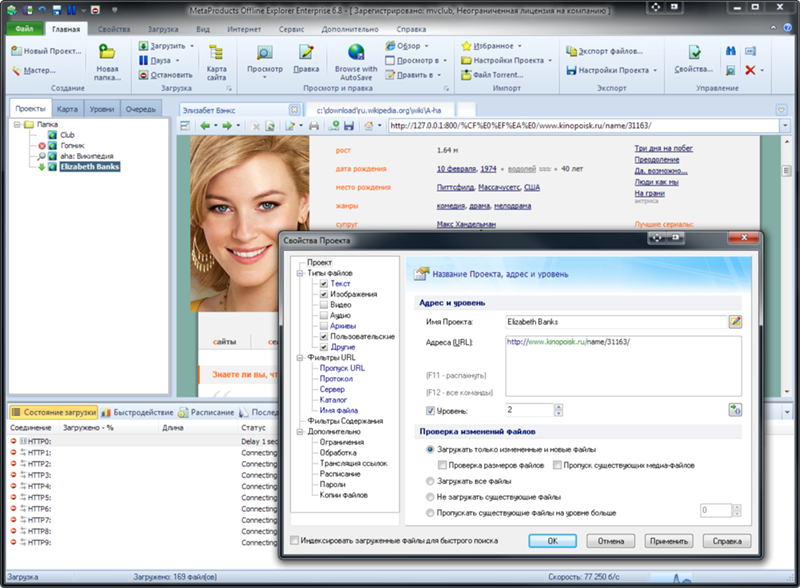This screenshot has height=588, width=800.
Task: Open the Загрузить dropdown arrow
Action: pos(192,45)
